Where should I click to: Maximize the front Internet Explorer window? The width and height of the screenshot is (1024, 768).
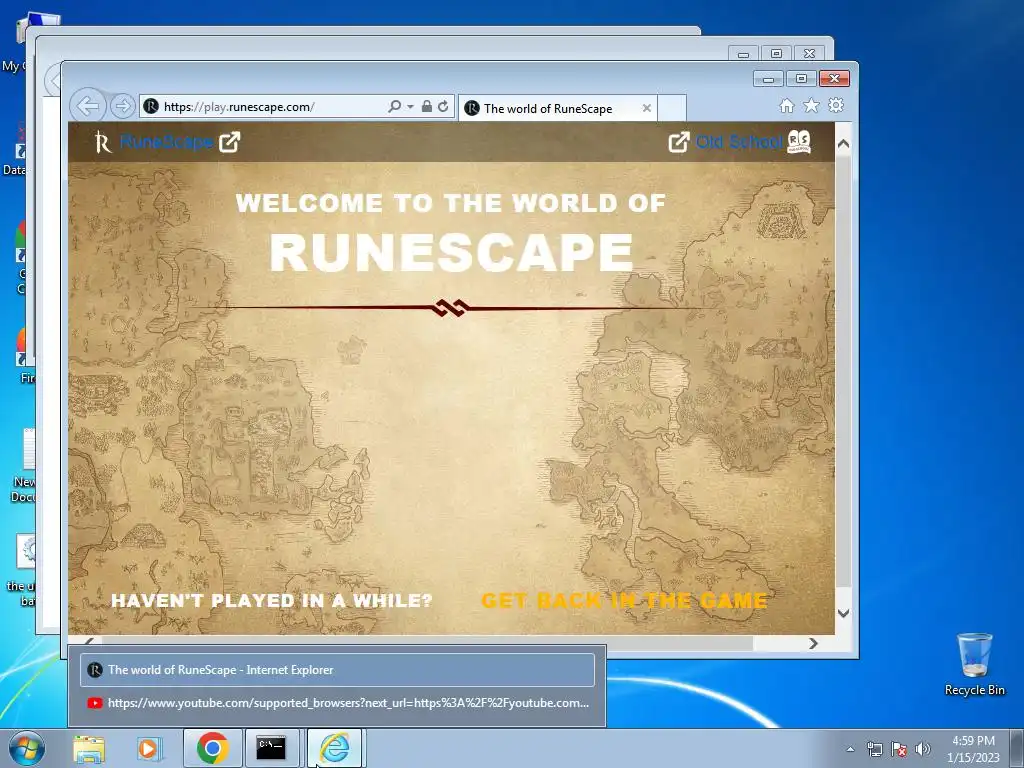click(x=801, y=79)
